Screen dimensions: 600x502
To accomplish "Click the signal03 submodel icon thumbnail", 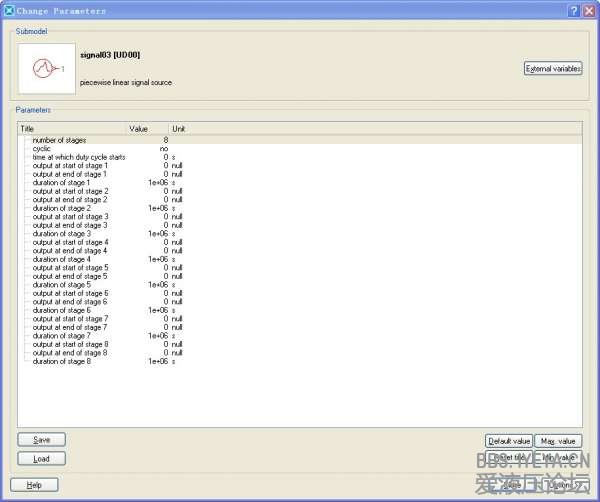I will [x=46, y=69].
